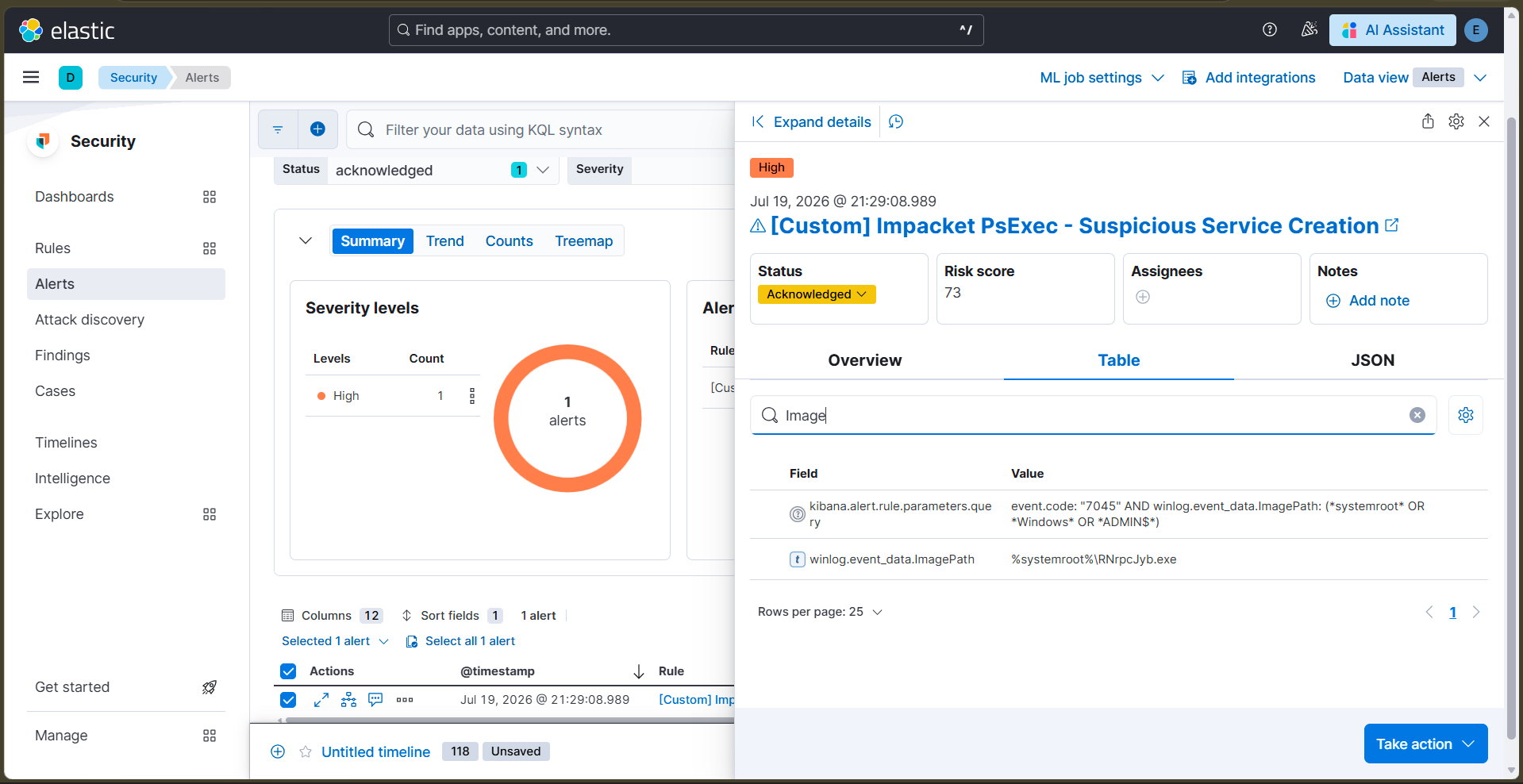Image resolution: width=1523 pixels, height=784 pixels.
Task: Open Rows per page dropdown
Action: (820, 612)
